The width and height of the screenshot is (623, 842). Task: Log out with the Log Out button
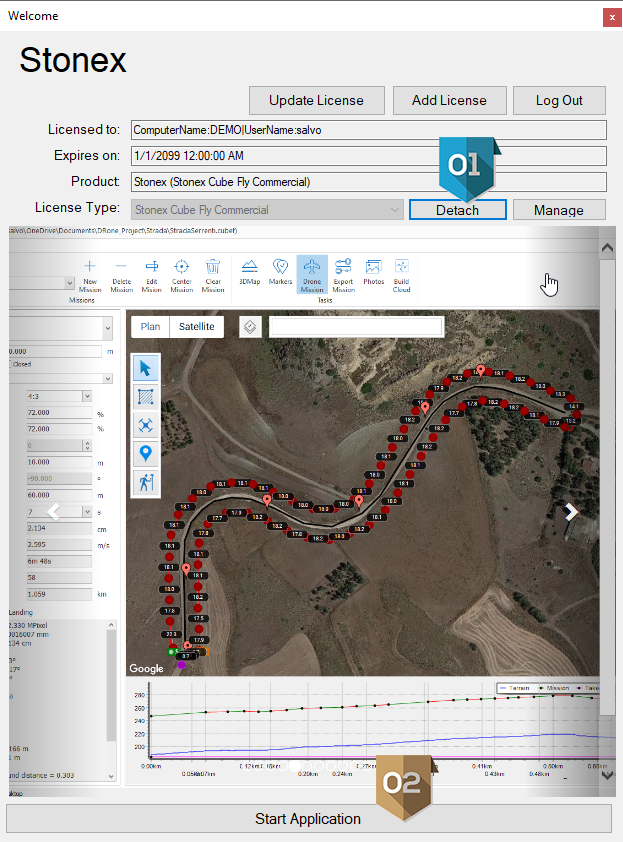pos(559,100)
